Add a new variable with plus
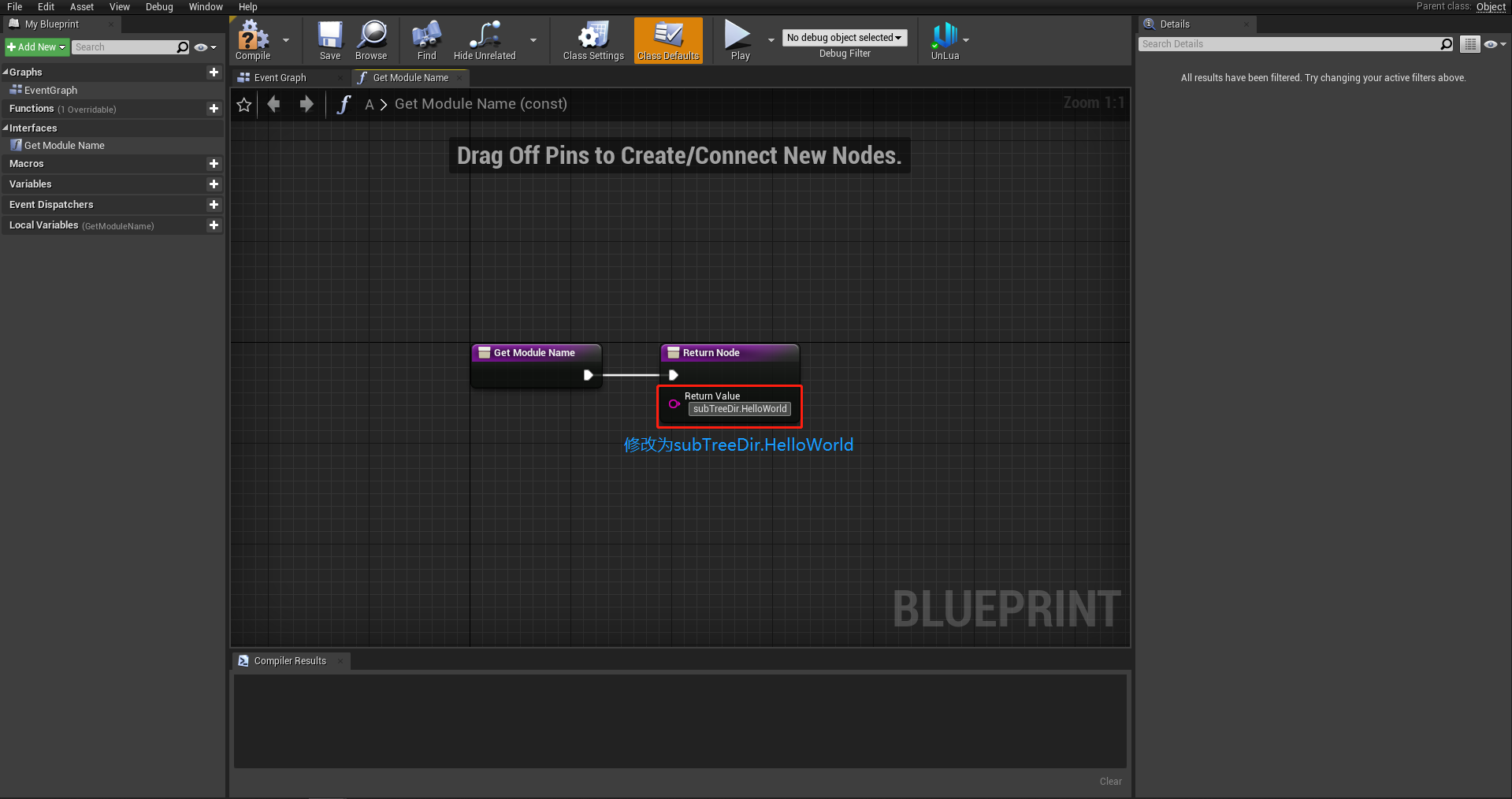Screen dimensions: 1512x799 (x=214, y=184)
